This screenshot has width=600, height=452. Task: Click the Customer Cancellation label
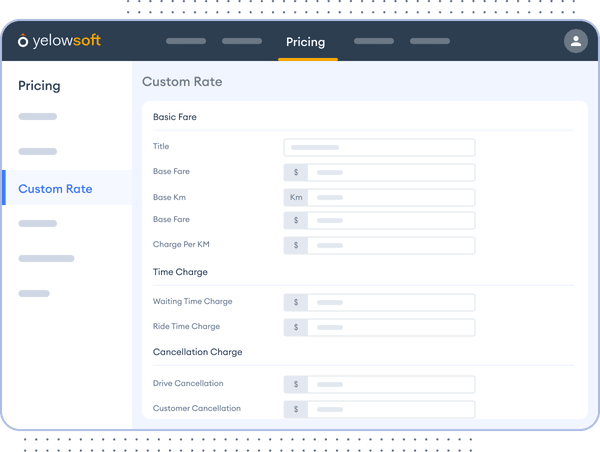point(197,408)
